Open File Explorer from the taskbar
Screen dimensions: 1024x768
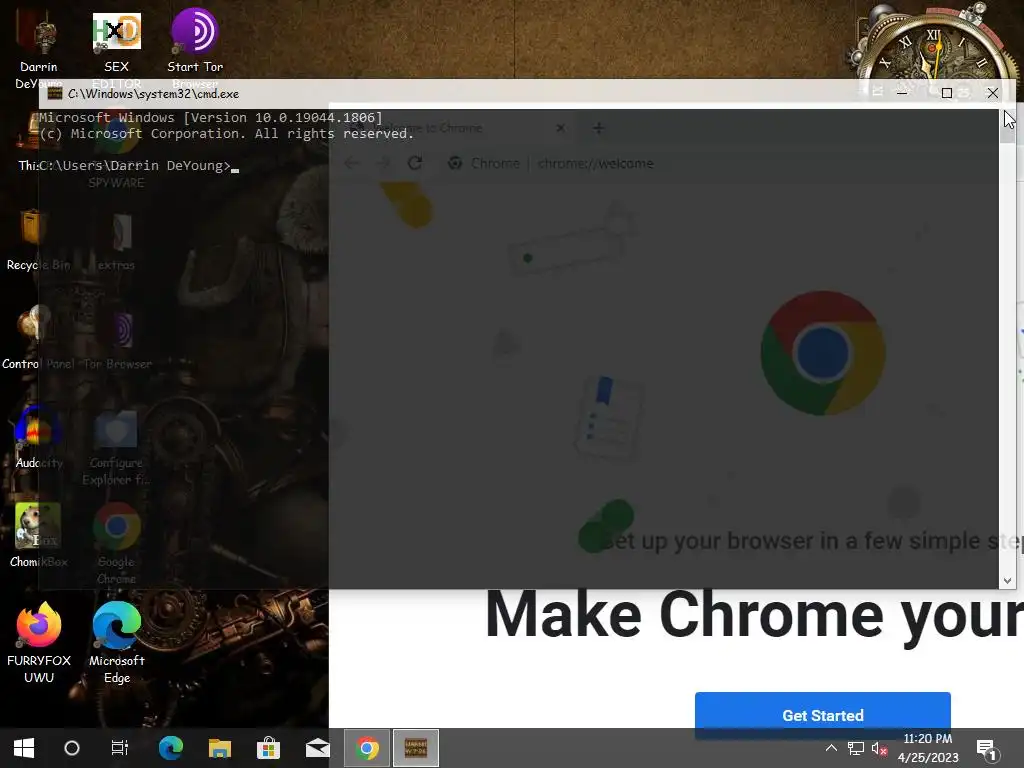219,748
